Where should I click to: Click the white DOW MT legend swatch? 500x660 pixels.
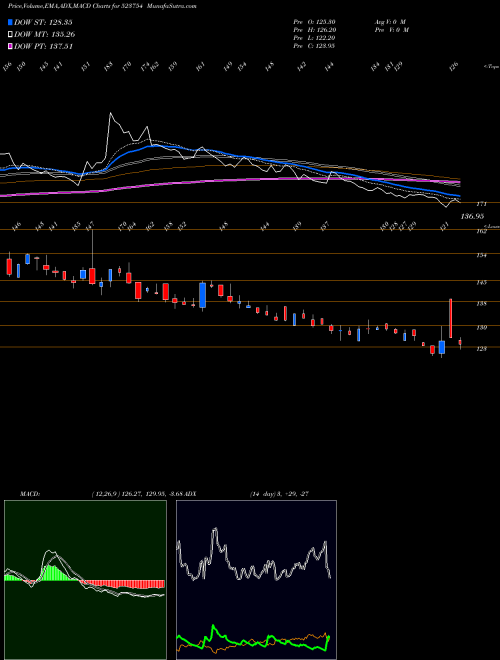pyautogui.click(x=11, y=35)
